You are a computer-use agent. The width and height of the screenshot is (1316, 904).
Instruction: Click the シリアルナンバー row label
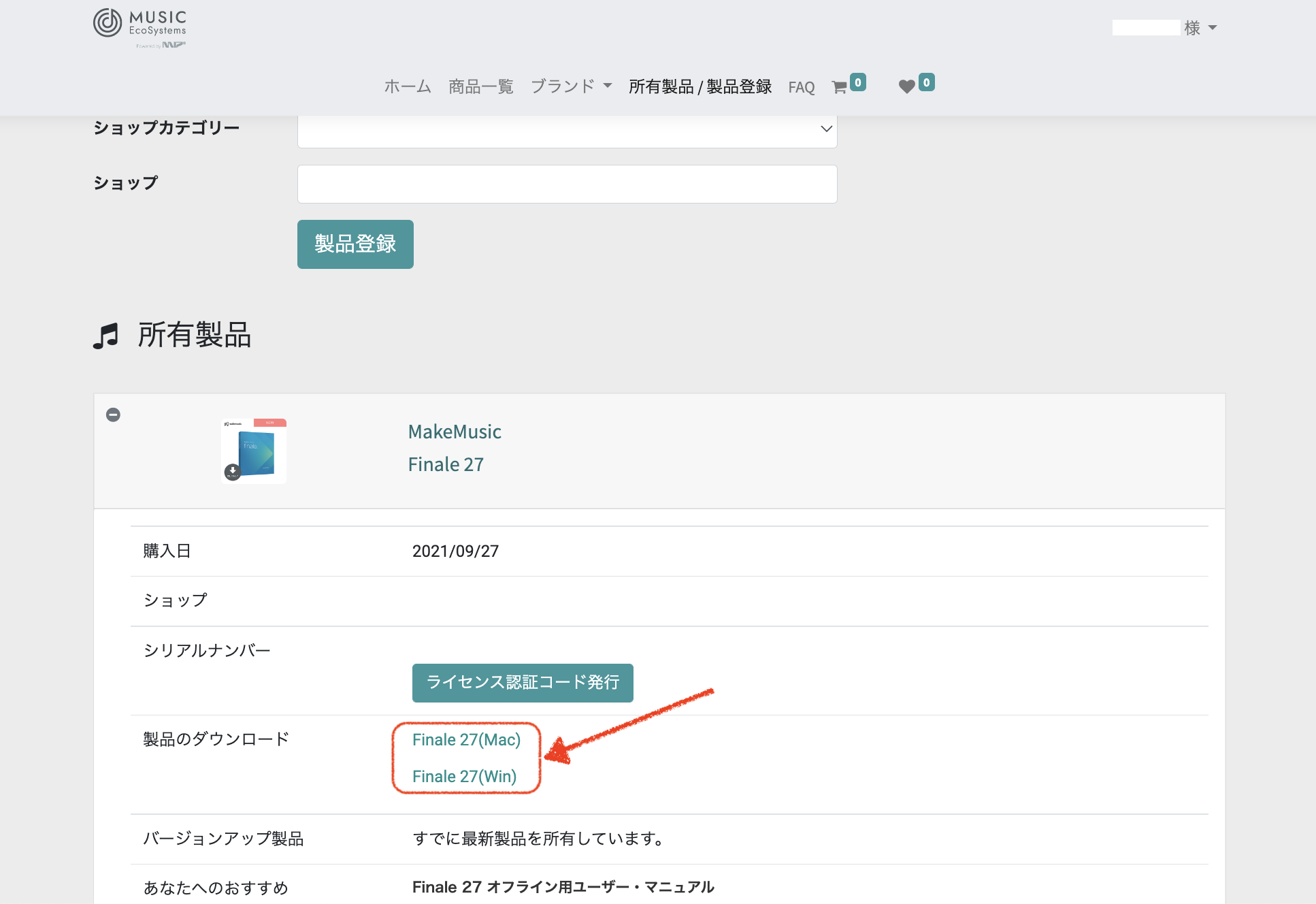pyautogui.click(x=207, y=651)
